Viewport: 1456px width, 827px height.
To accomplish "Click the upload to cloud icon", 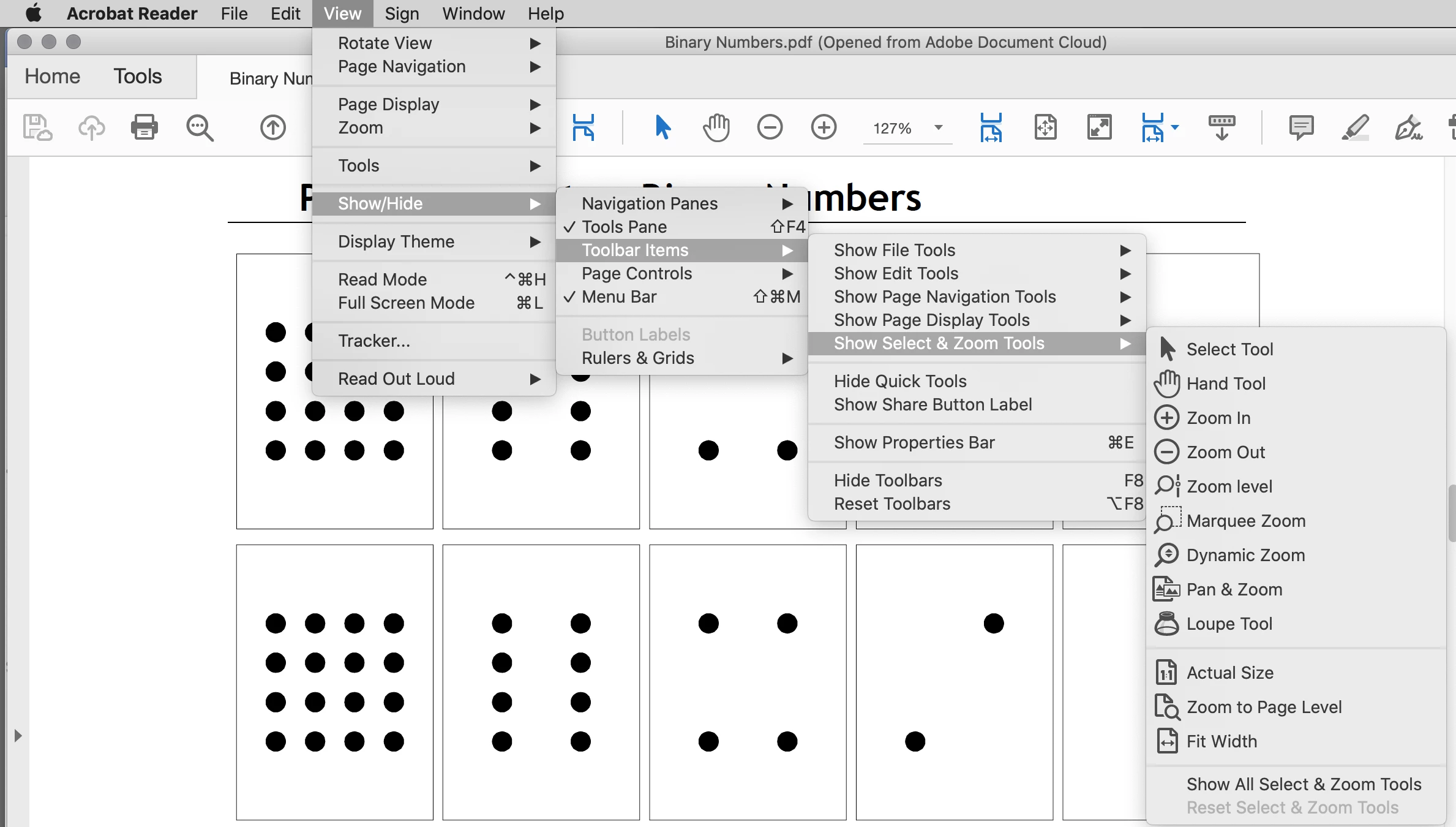I will tap(91, 127).
